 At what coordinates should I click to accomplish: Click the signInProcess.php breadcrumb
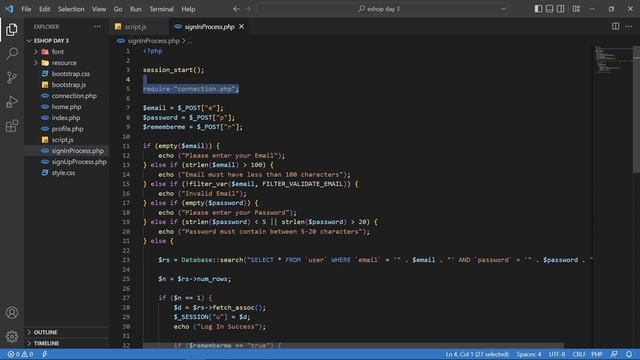point(153,41)
